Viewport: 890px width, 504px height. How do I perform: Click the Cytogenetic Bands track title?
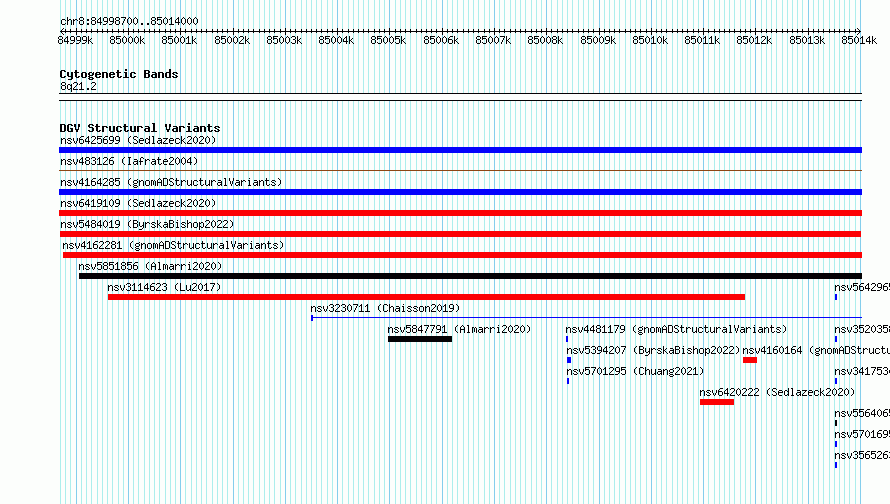[119, 74]
